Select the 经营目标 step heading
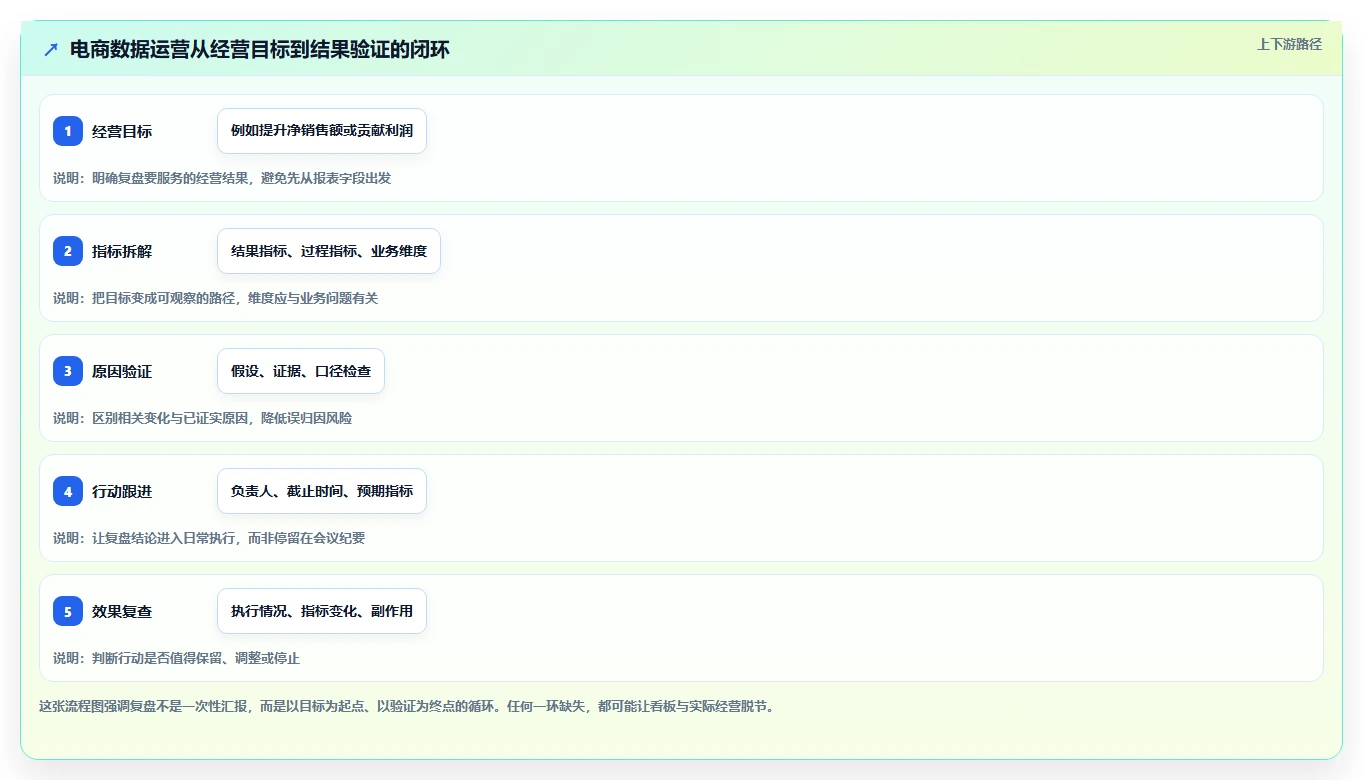Viewport: 1363px width, 780px height. [122, 131]
